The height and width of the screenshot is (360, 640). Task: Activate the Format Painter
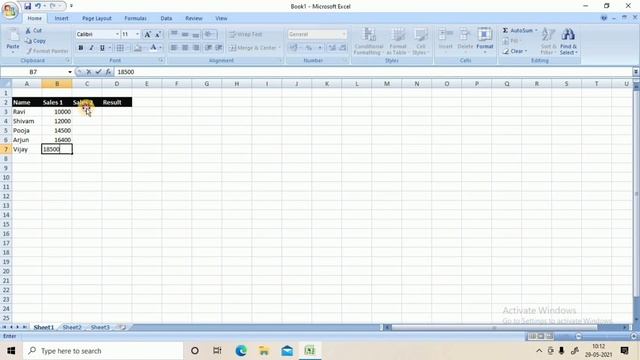[47, 51]
